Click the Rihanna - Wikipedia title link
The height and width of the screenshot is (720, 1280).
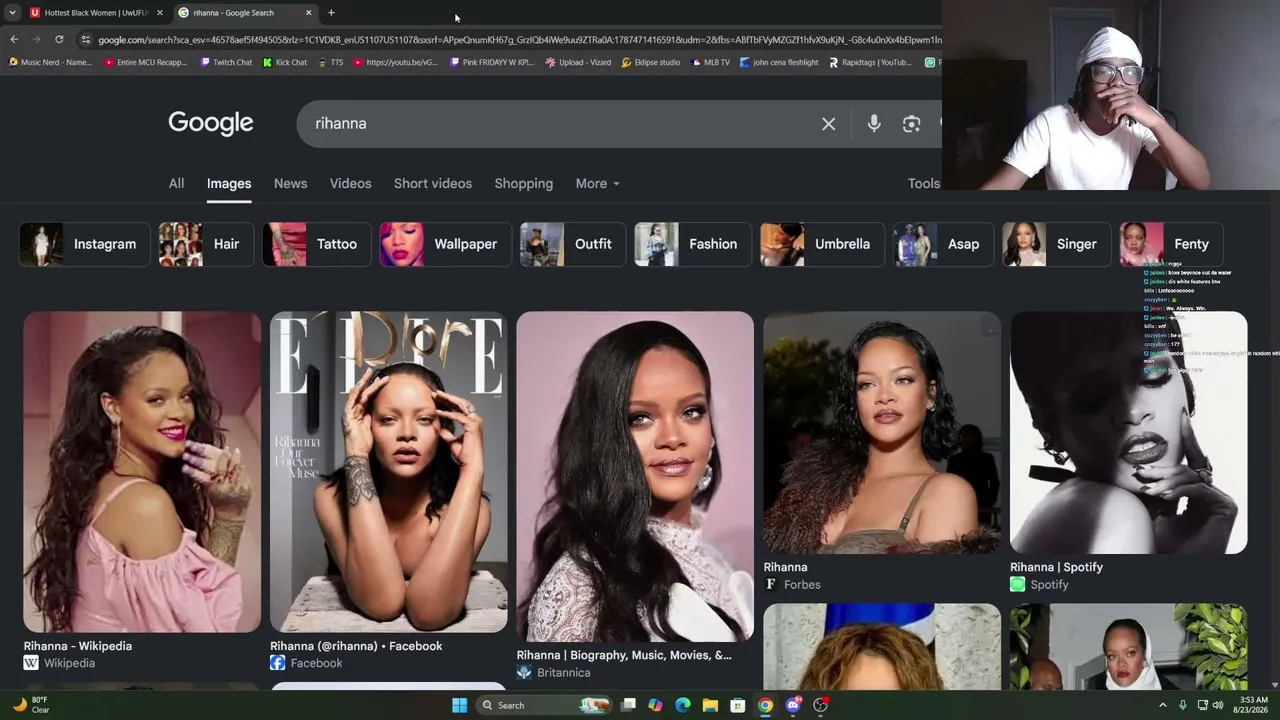click(x=78, y=646)
